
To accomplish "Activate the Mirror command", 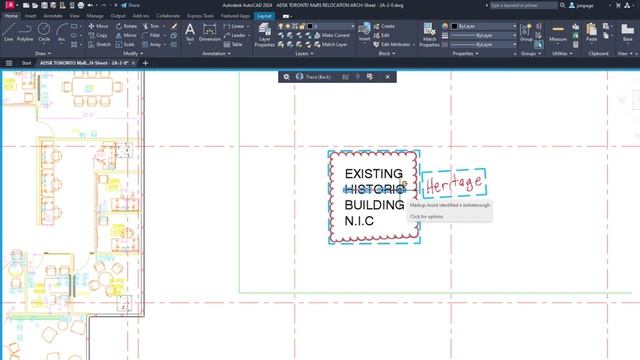I will (126, 36).
